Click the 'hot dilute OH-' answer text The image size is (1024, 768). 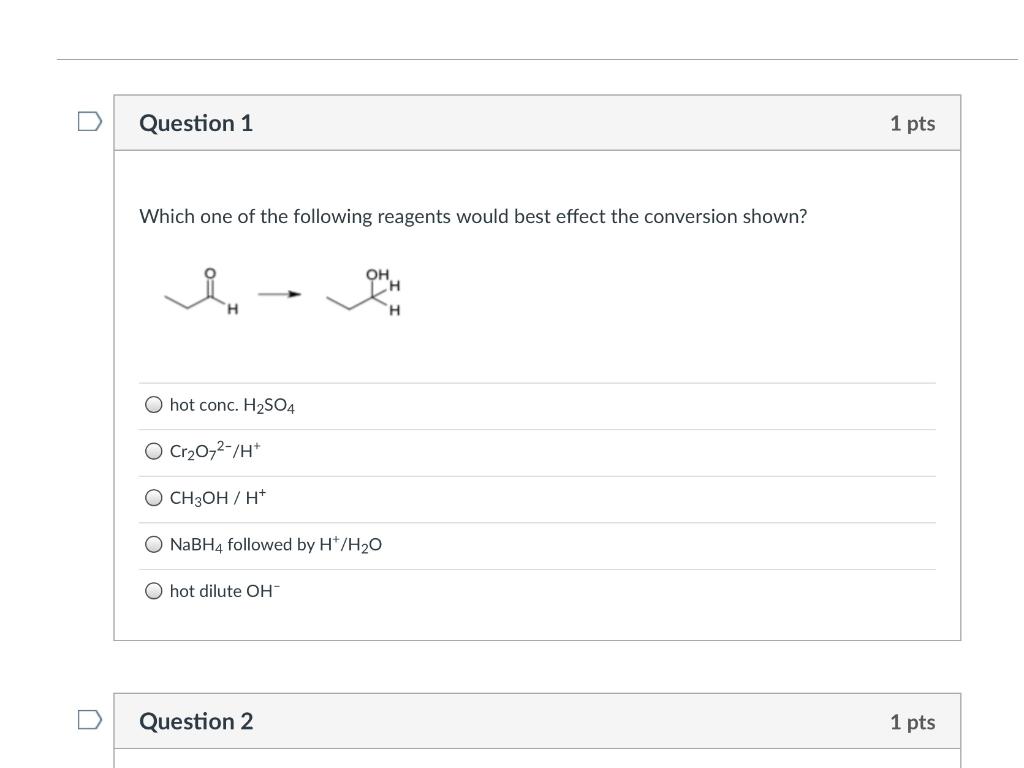tap(225, 591)
